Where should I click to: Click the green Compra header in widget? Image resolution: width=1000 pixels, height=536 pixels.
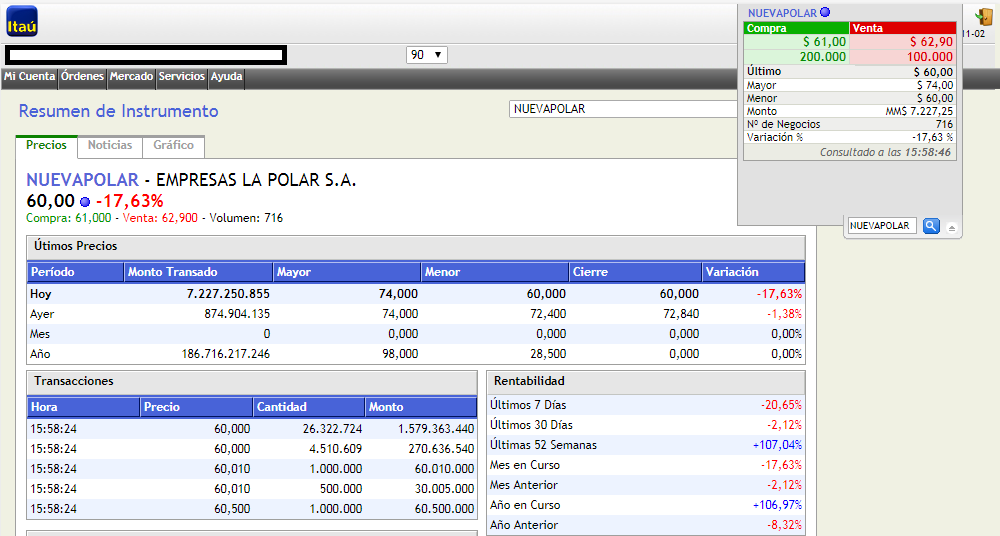[796, 28]
